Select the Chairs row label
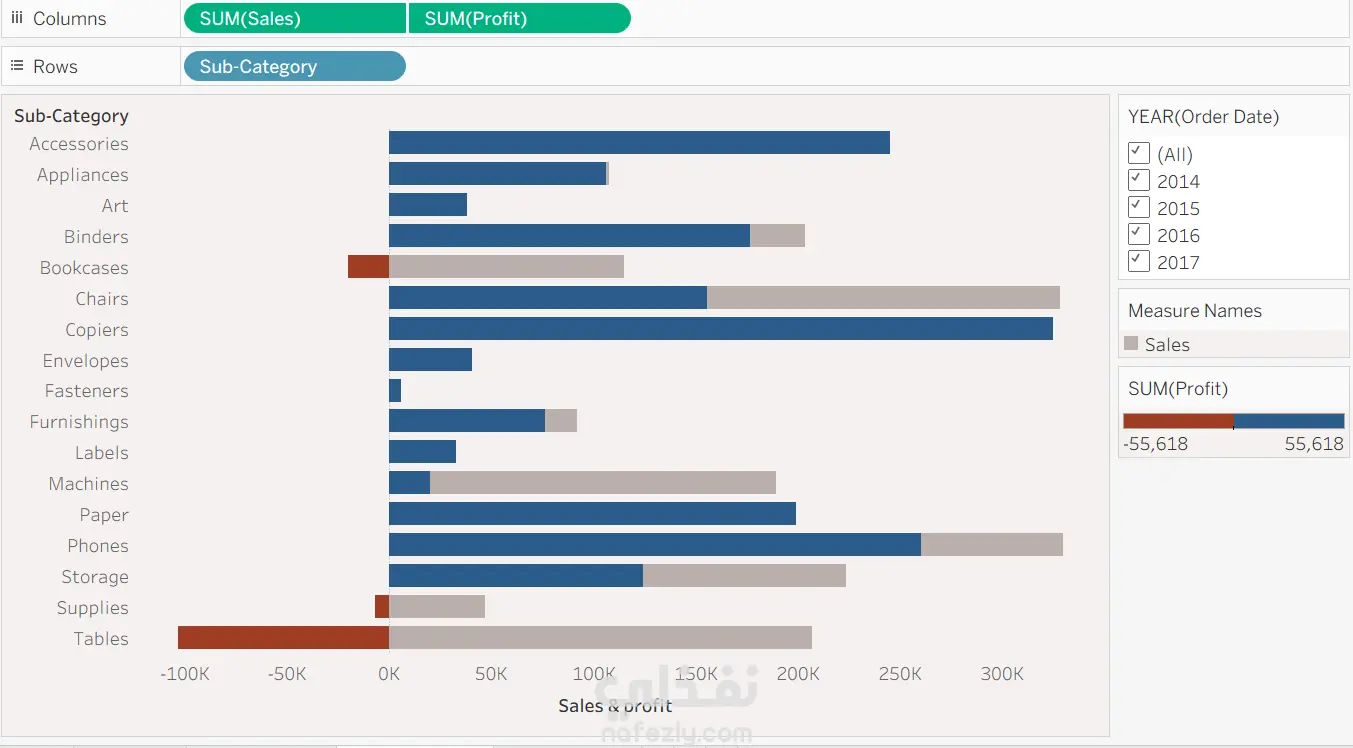Viewport: 1353px width, 748px height. click(102, 299)
